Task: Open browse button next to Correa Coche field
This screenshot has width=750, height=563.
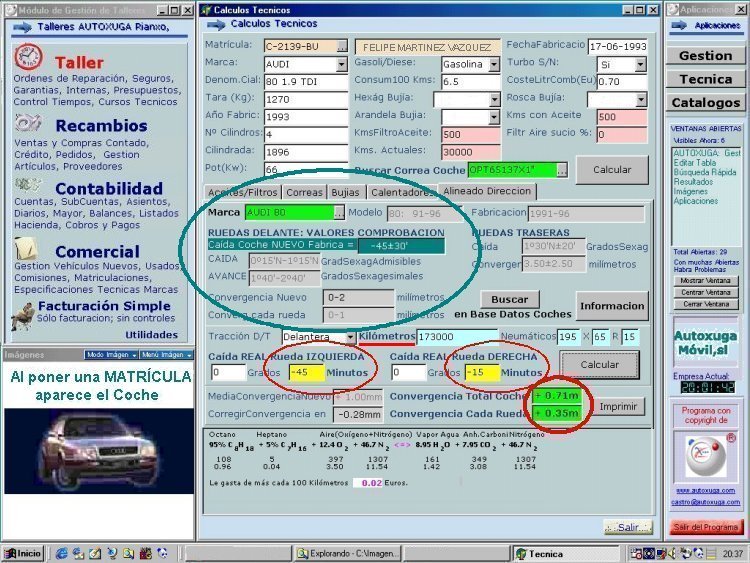Action: coord(562,170)
